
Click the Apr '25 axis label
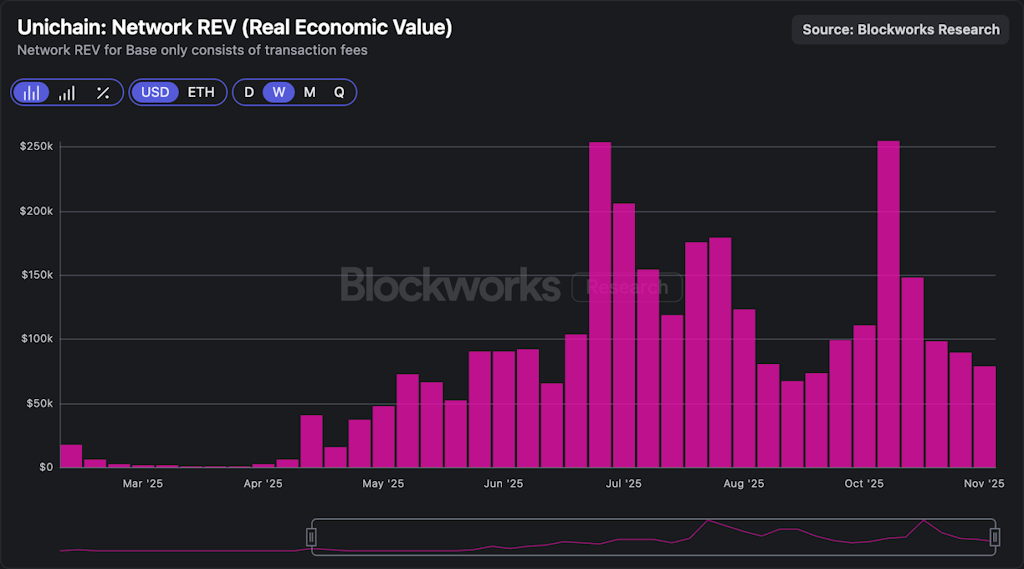pos(263,483)
